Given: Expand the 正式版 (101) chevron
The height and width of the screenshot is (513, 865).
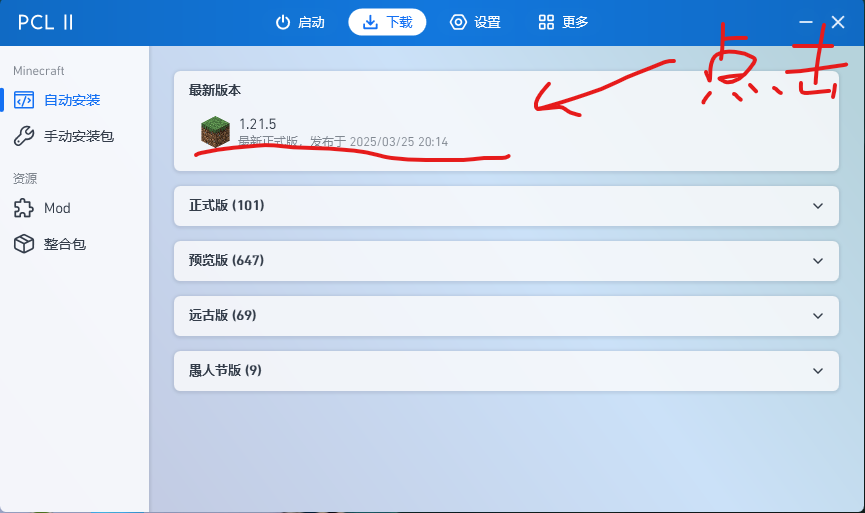Looking at the screenshot, I should coord(818,206).
